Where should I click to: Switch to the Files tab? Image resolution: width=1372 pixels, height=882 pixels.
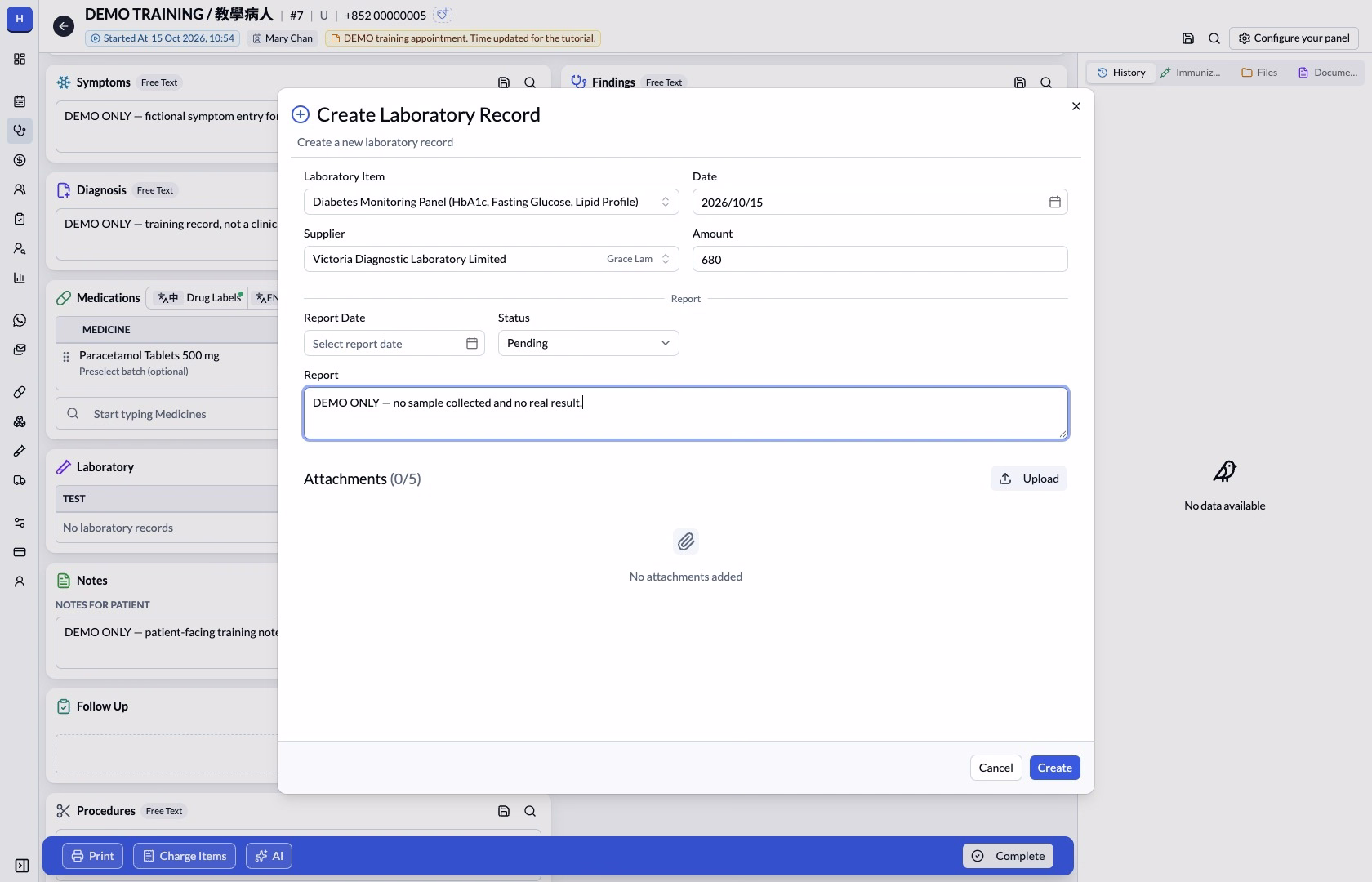(1259, 73)
